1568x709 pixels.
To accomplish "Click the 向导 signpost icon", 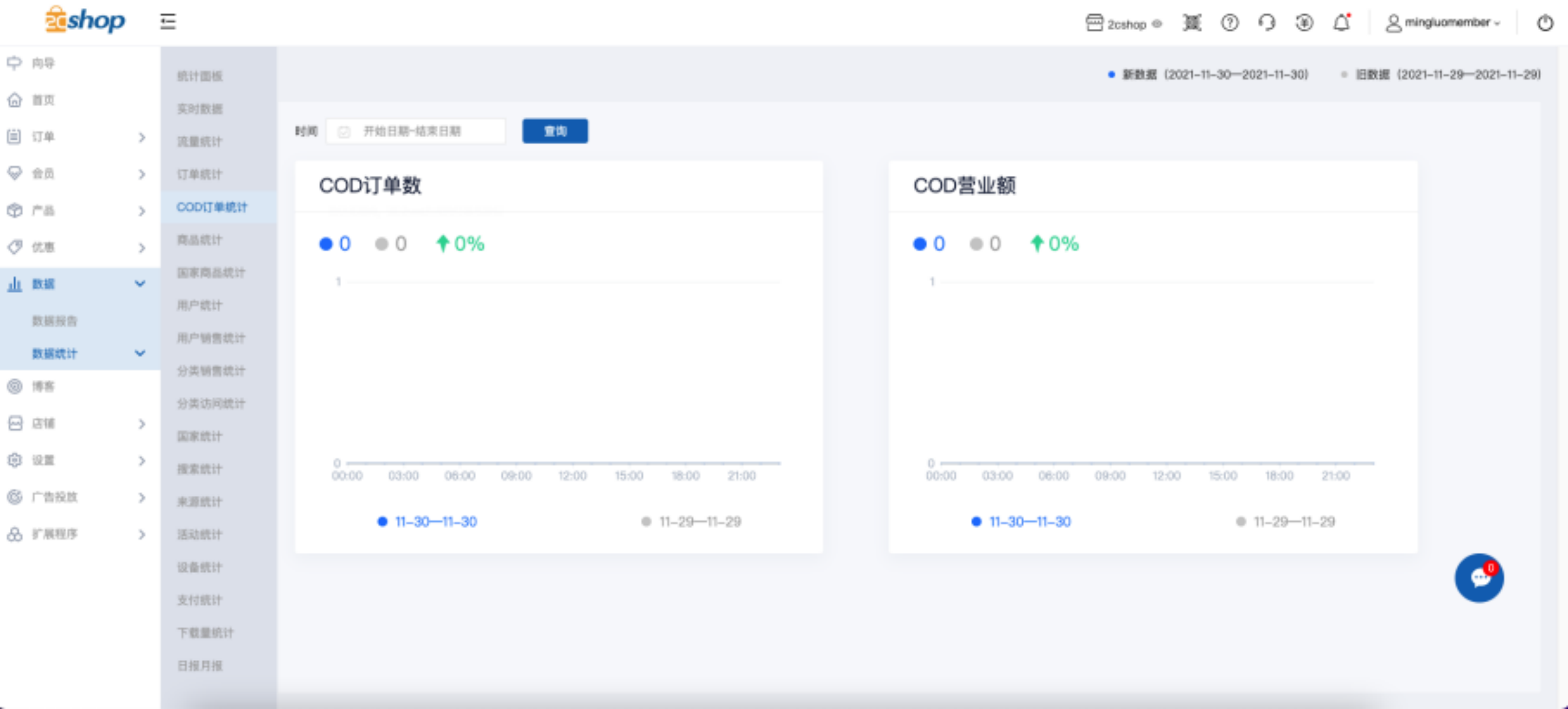I will (x=15, y=63).
